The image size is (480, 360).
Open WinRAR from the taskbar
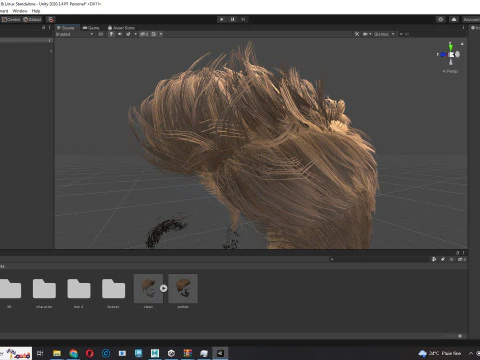188,353
